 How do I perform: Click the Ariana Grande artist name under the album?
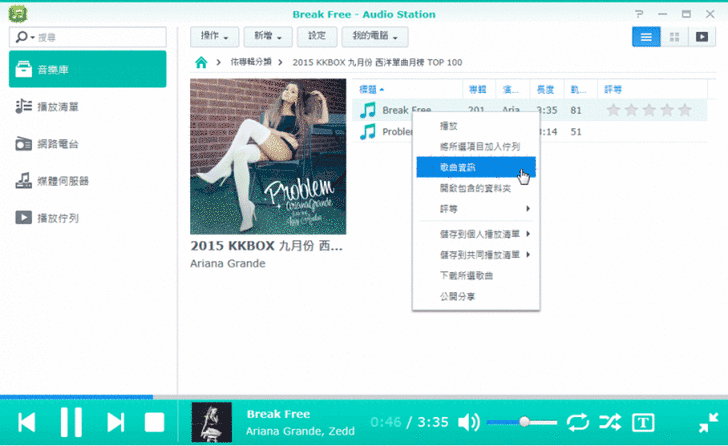tap(228, 264)
